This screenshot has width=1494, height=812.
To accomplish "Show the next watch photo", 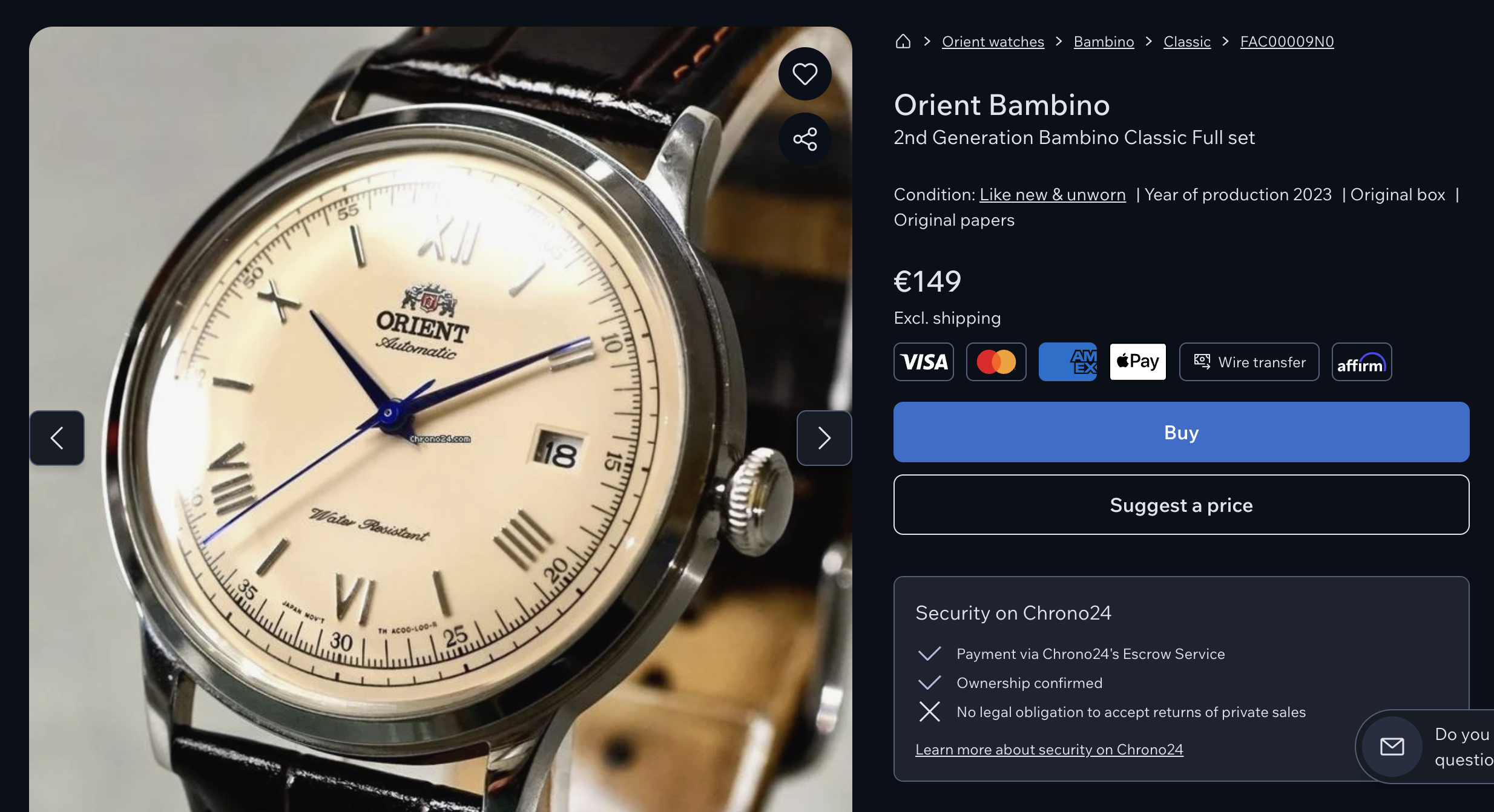I will tap(824, 438).
